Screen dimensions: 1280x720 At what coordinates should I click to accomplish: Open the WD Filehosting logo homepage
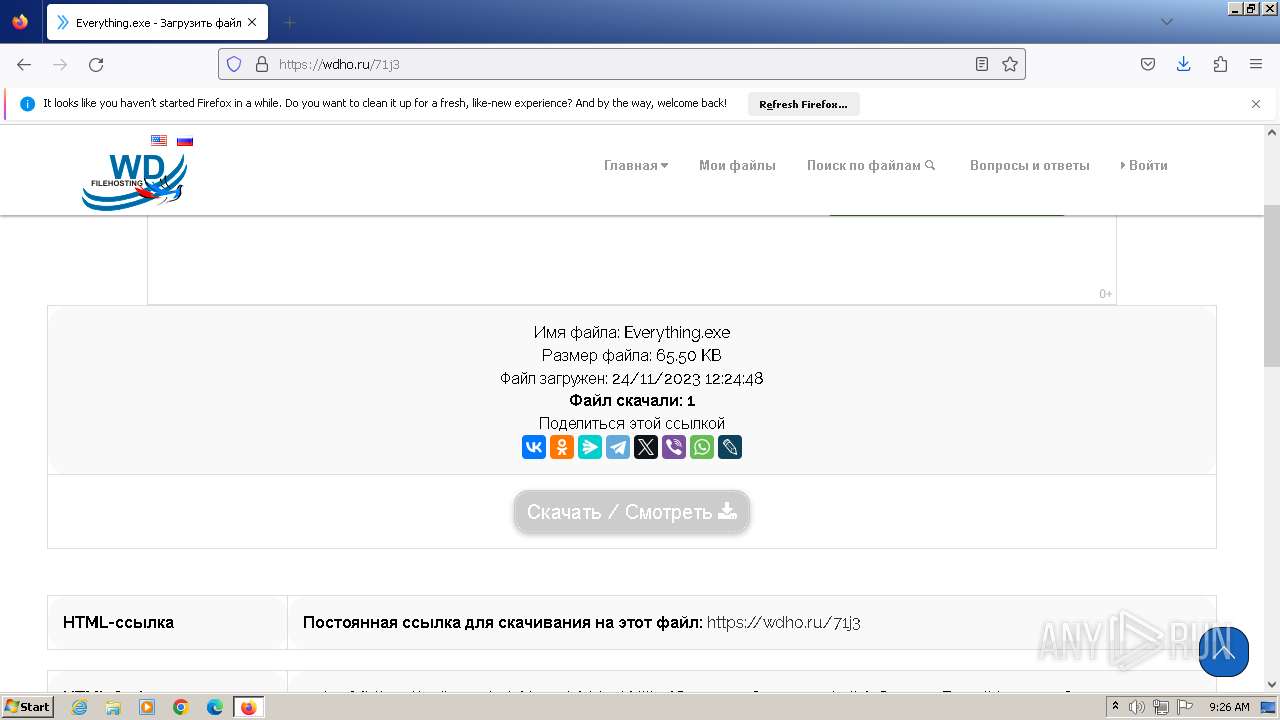pos(135,182)
